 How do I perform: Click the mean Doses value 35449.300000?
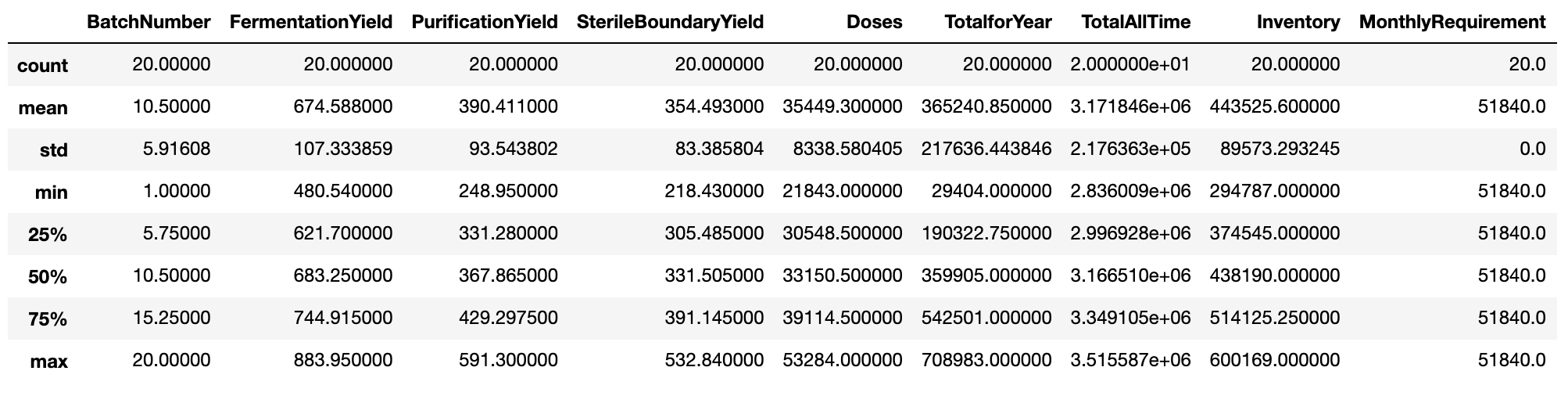click(x=842, y=106)
